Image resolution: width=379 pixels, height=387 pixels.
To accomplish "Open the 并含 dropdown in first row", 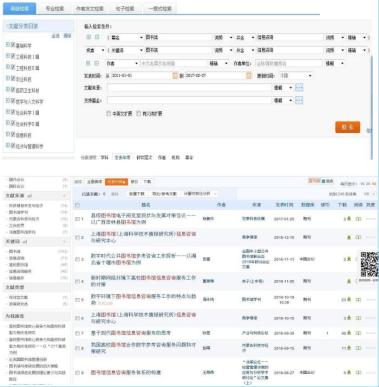I will point(245,37).
